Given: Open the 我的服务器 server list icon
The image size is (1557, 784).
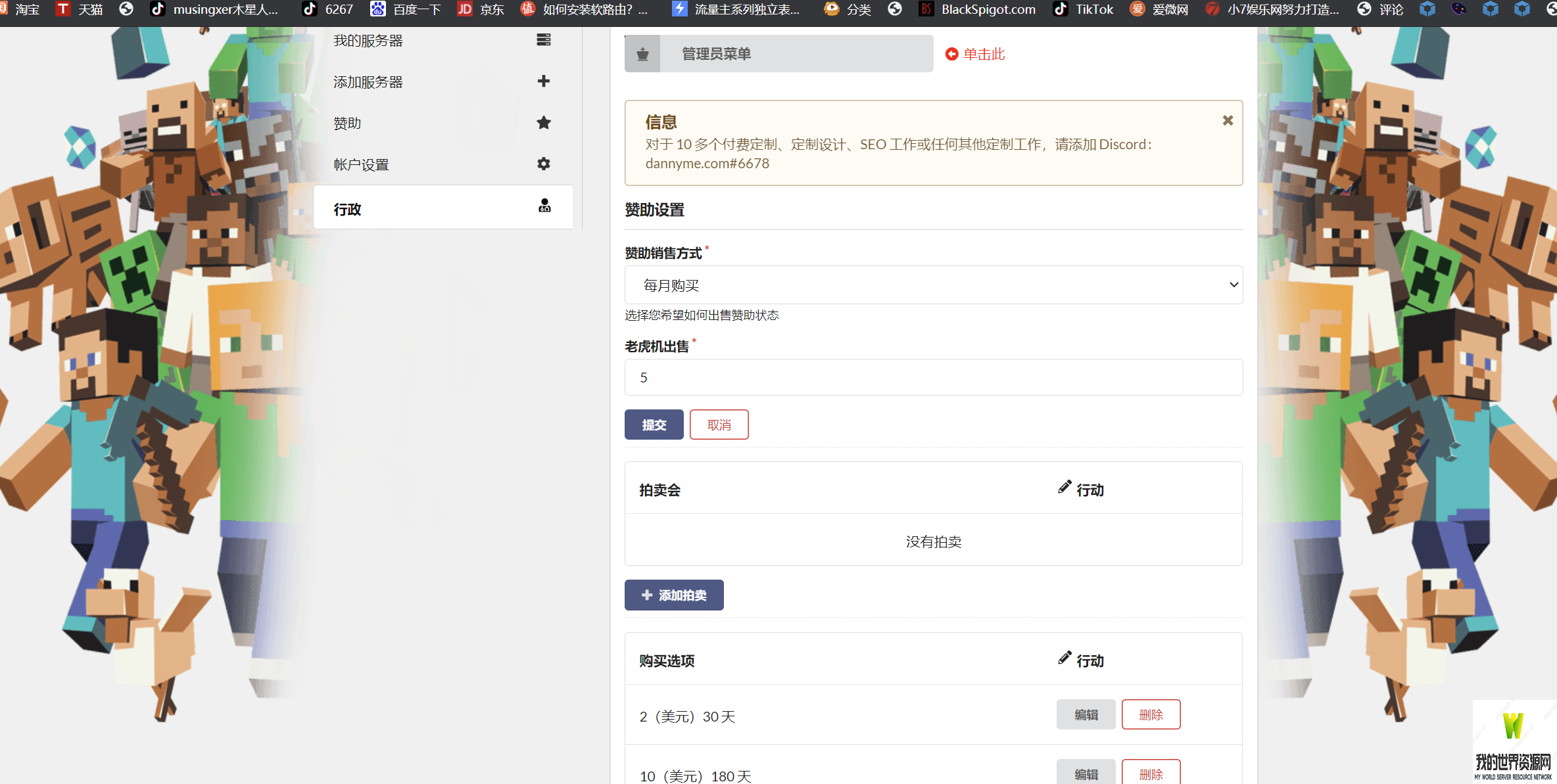Looking at the screenshot, I should (x=543, y=40).
